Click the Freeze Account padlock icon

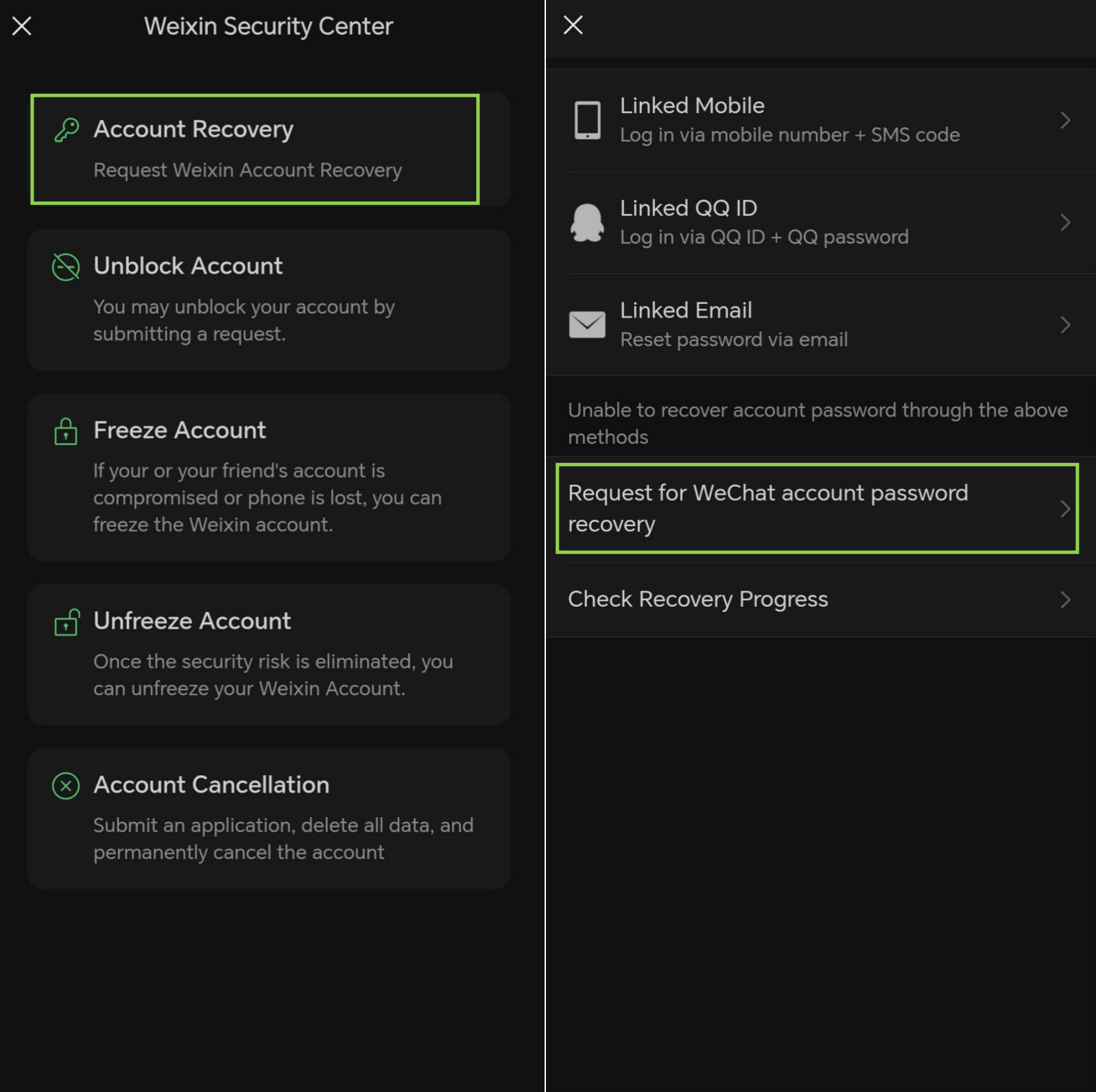[x=66, y=431]
